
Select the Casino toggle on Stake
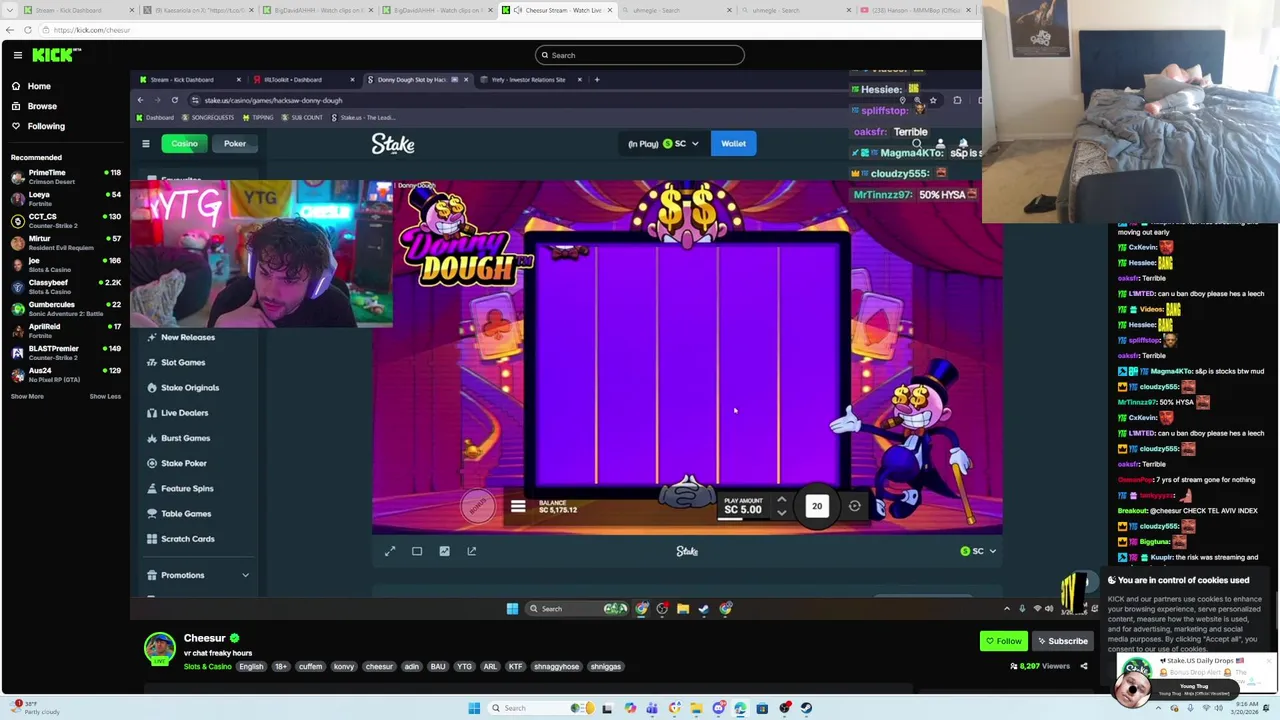(184, 144)
